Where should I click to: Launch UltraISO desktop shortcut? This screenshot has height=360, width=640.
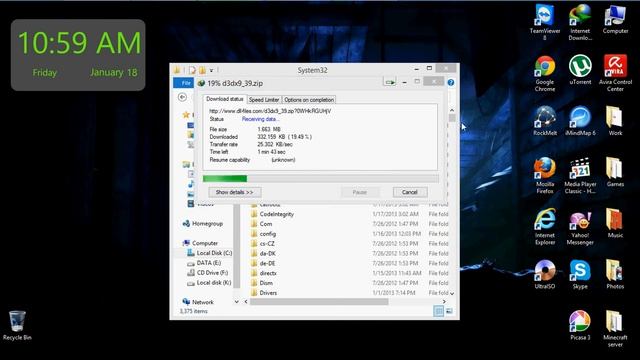pos(544,275)
